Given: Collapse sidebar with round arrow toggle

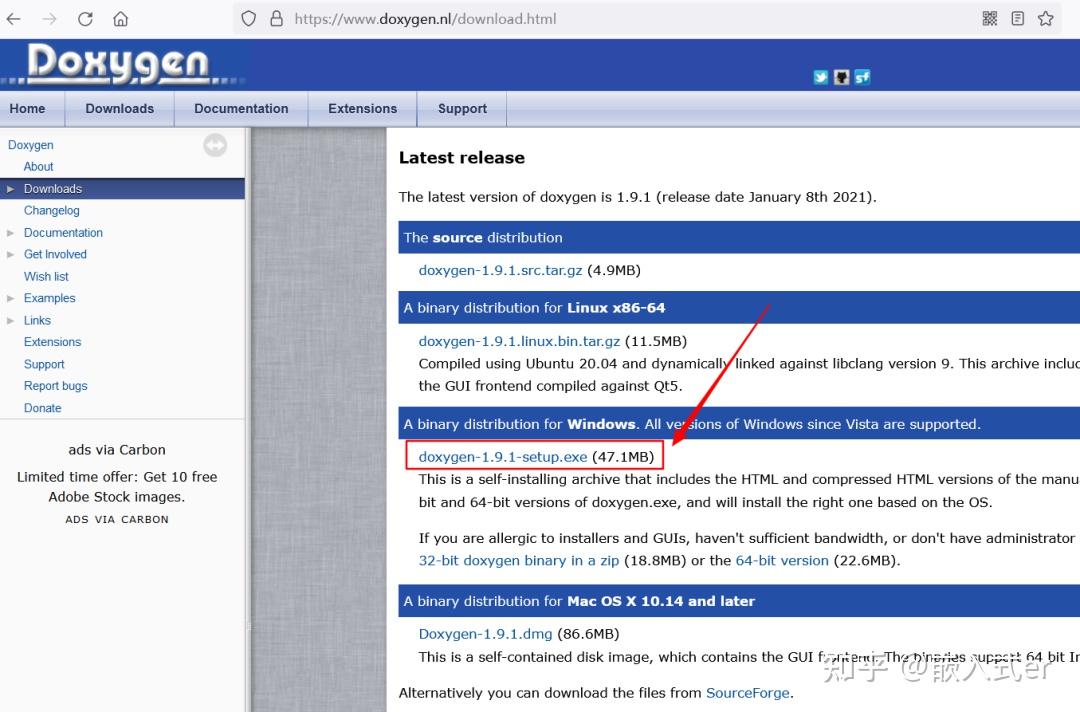Looking at the screenshot, I should tap(215, 145).
